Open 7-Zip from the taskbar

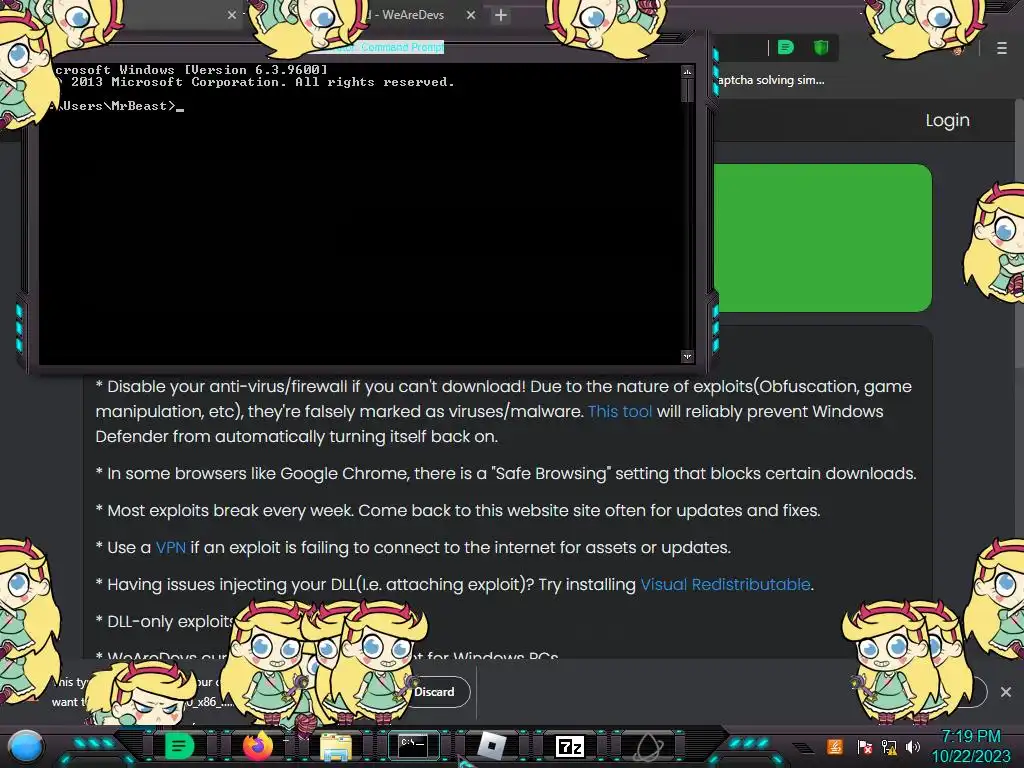pos(569,746)
